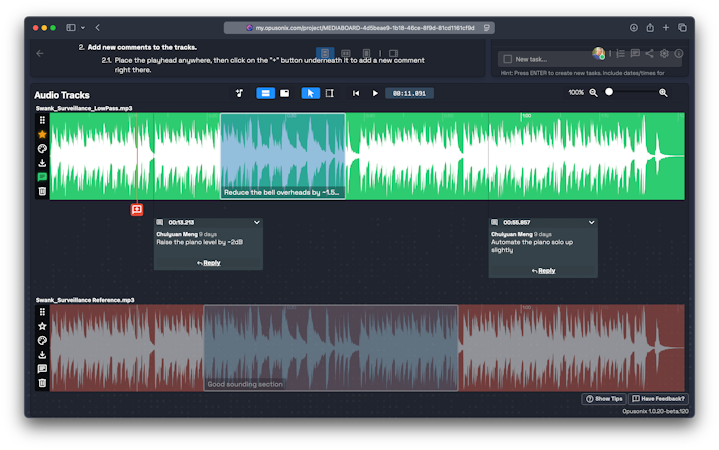
Task: Click the share icon
Action: (x=649, y=54)
